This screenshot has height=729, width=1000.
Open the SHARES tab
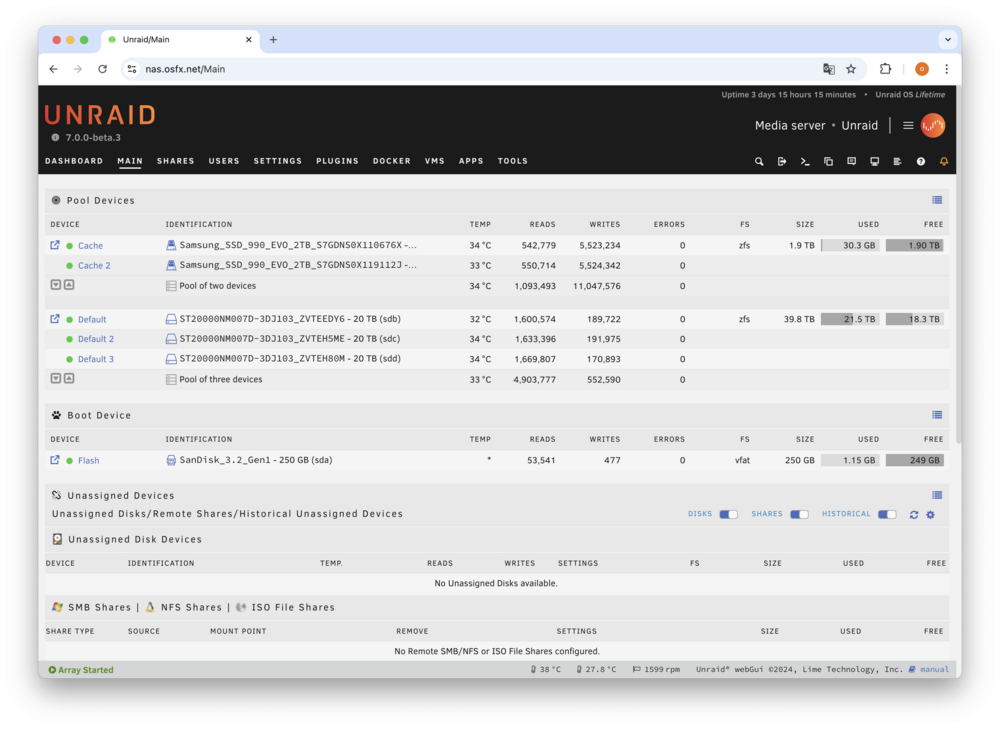click(x=175, y=161)
